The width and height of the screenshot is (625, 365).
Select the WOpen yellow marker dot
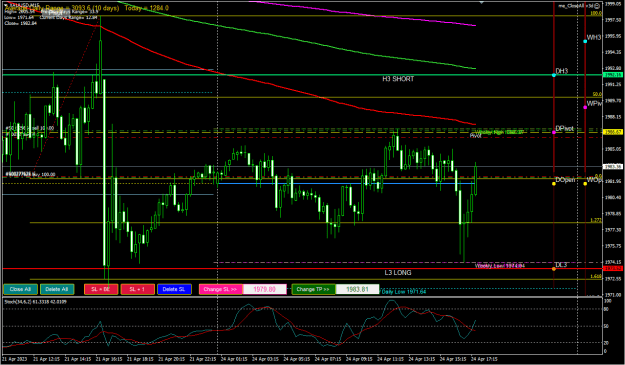click(x=585, y=184)
